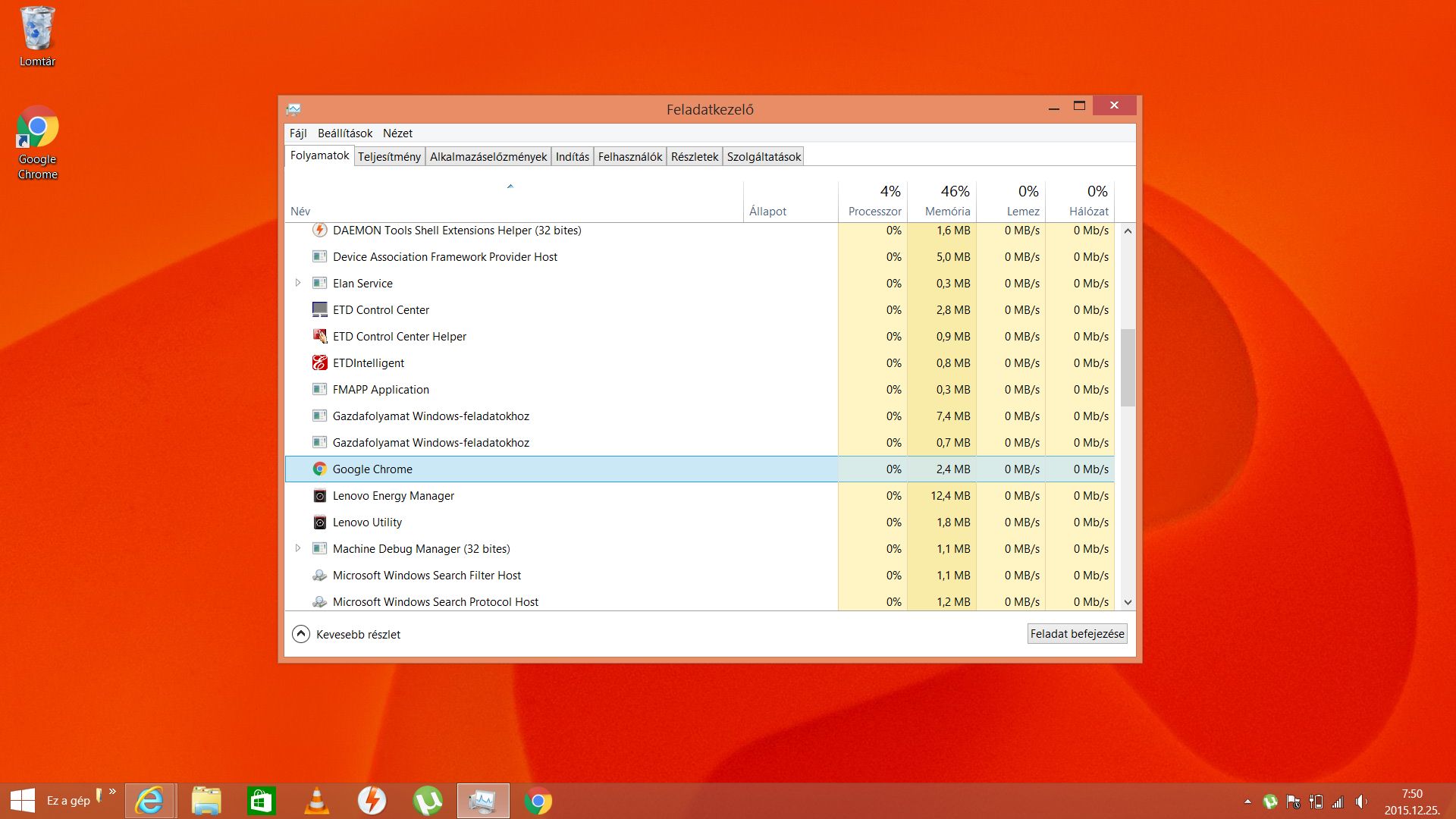Click the Google Chrome process icon in the list
1456x819 pixels.
320,469
